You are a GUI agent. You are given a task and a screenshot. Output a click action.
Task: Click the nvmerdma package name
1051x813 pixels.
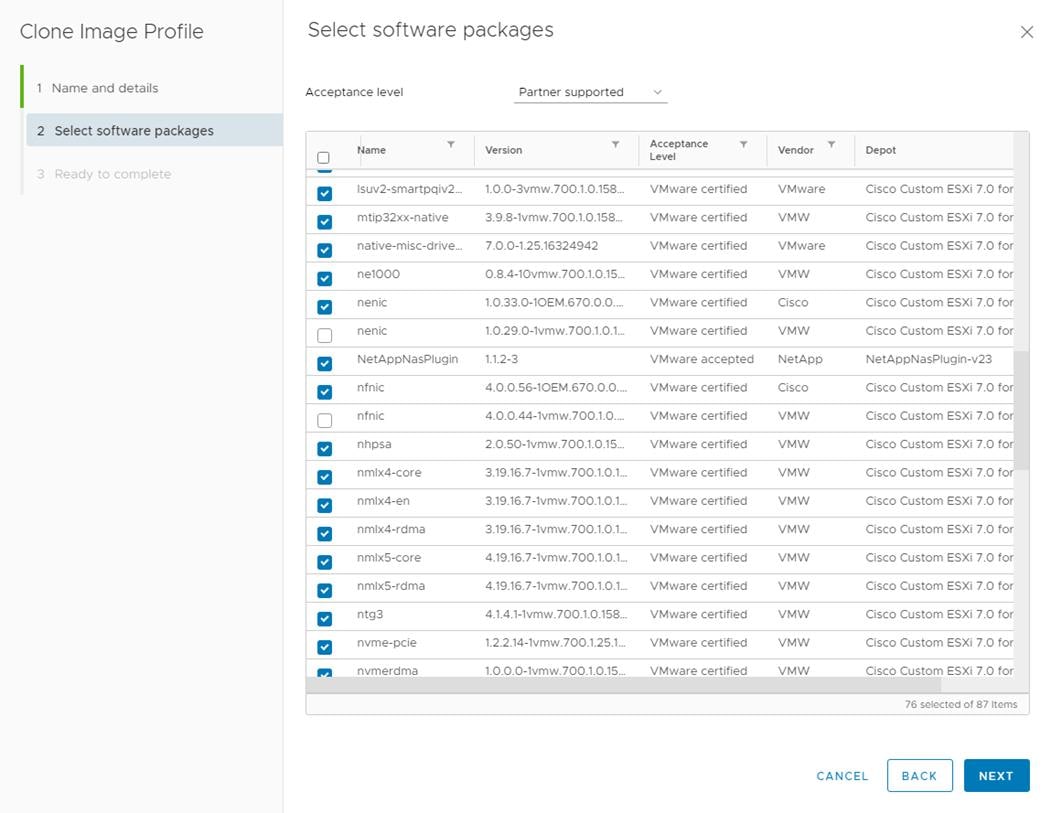(x=387, y=670)
